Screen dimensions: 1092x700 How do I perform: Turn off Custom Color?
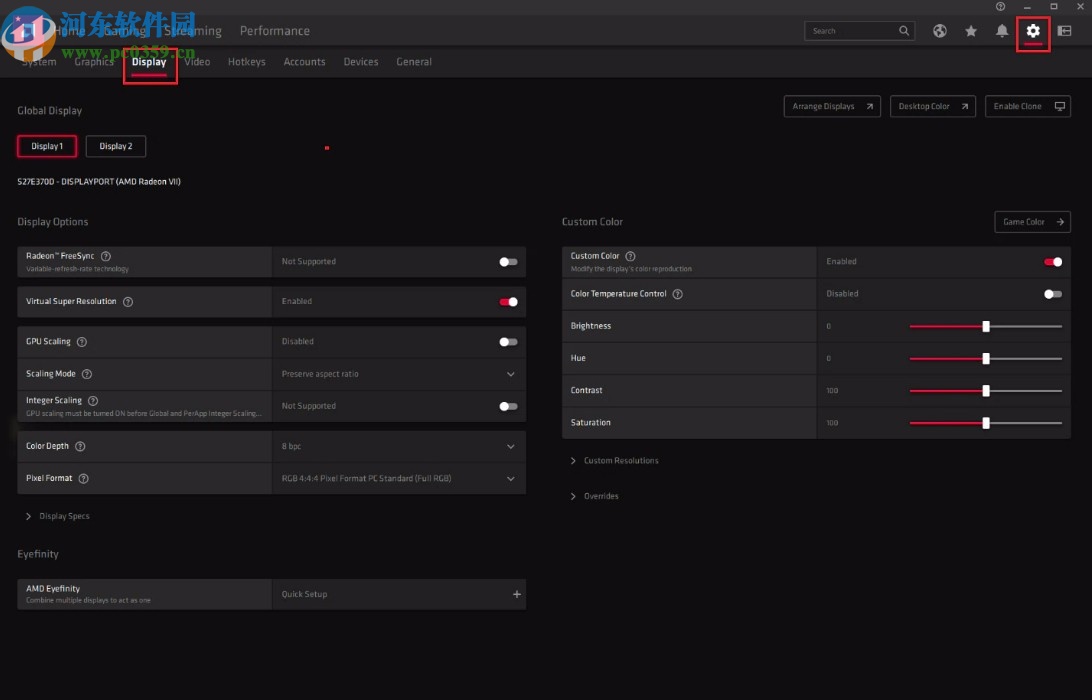click(x=1053, y=261)
